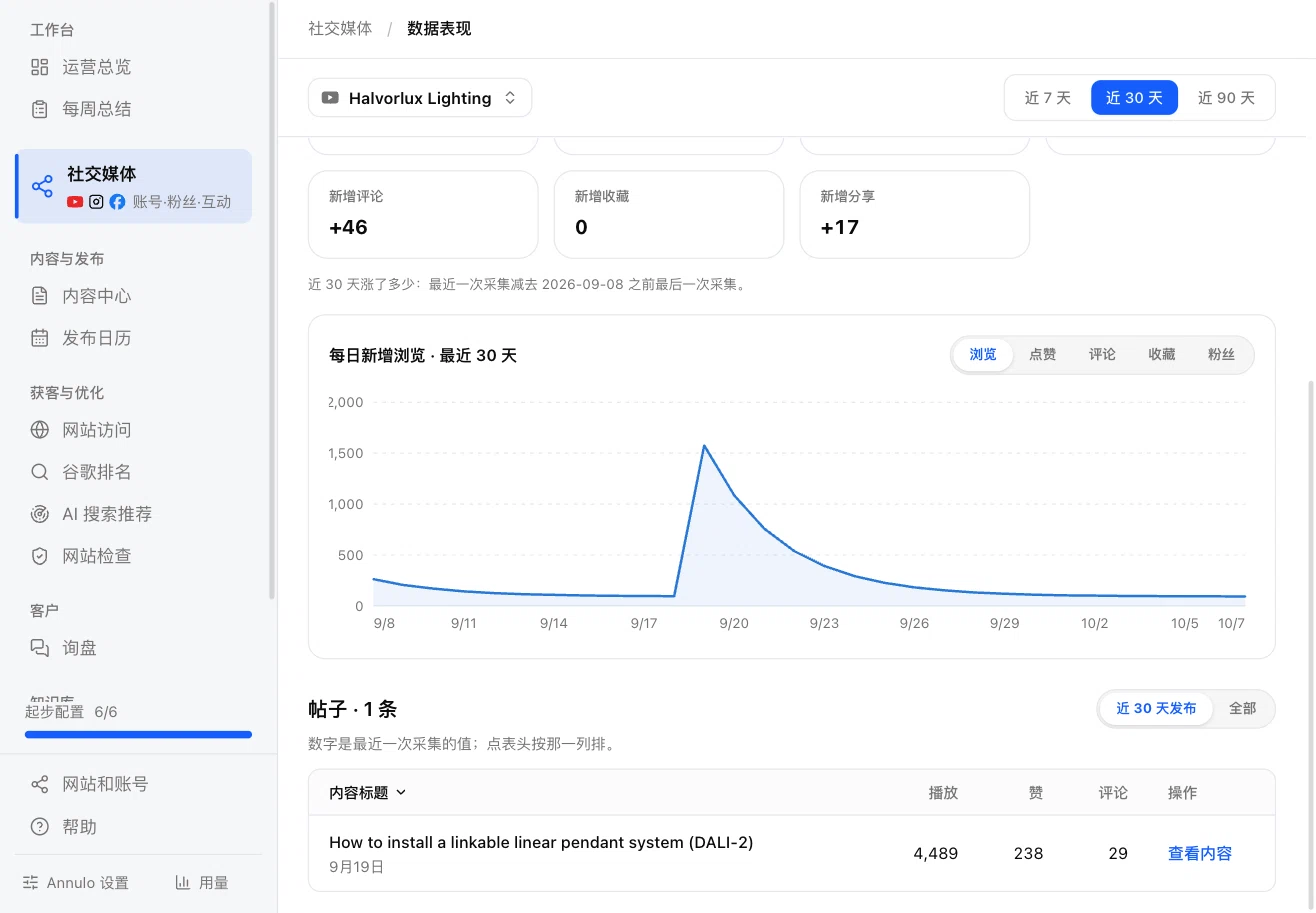Sort the table by 播放 column
This screenshot has height=913, width=1316.
pos(943,793)
